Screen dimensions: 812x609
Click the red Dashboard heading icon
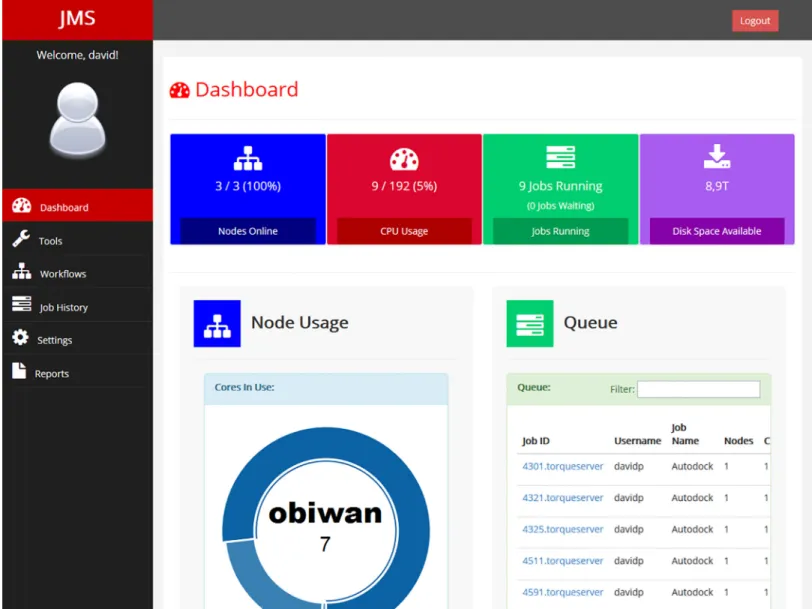click(x=180, y=91)
